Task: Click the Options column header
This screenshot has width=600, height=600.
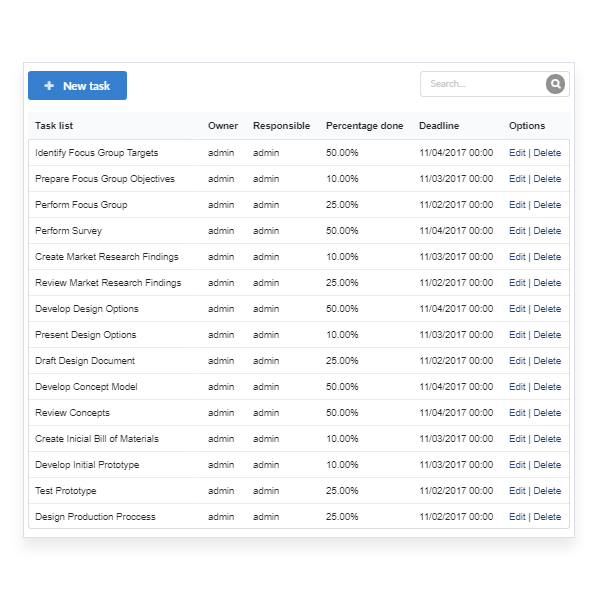Action: click(527, 126)
